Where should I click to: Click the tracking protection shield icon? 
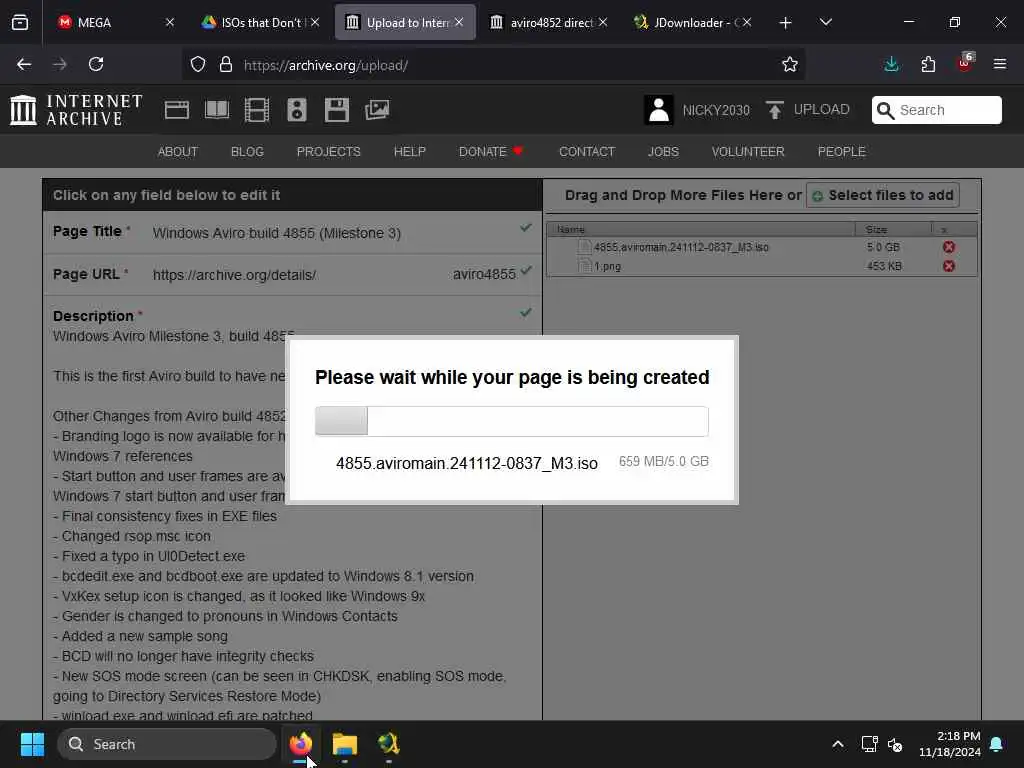coord(198,65)
